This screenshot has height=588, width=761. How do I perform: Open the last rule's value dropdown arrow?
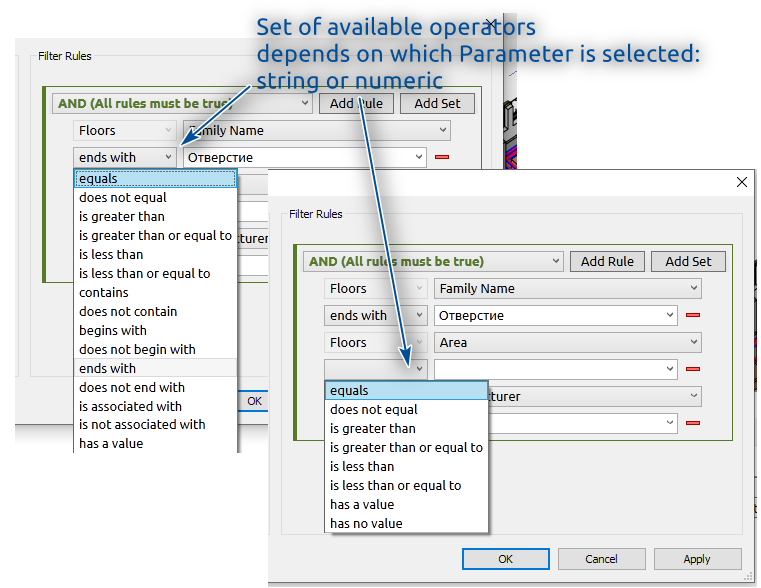670,423
